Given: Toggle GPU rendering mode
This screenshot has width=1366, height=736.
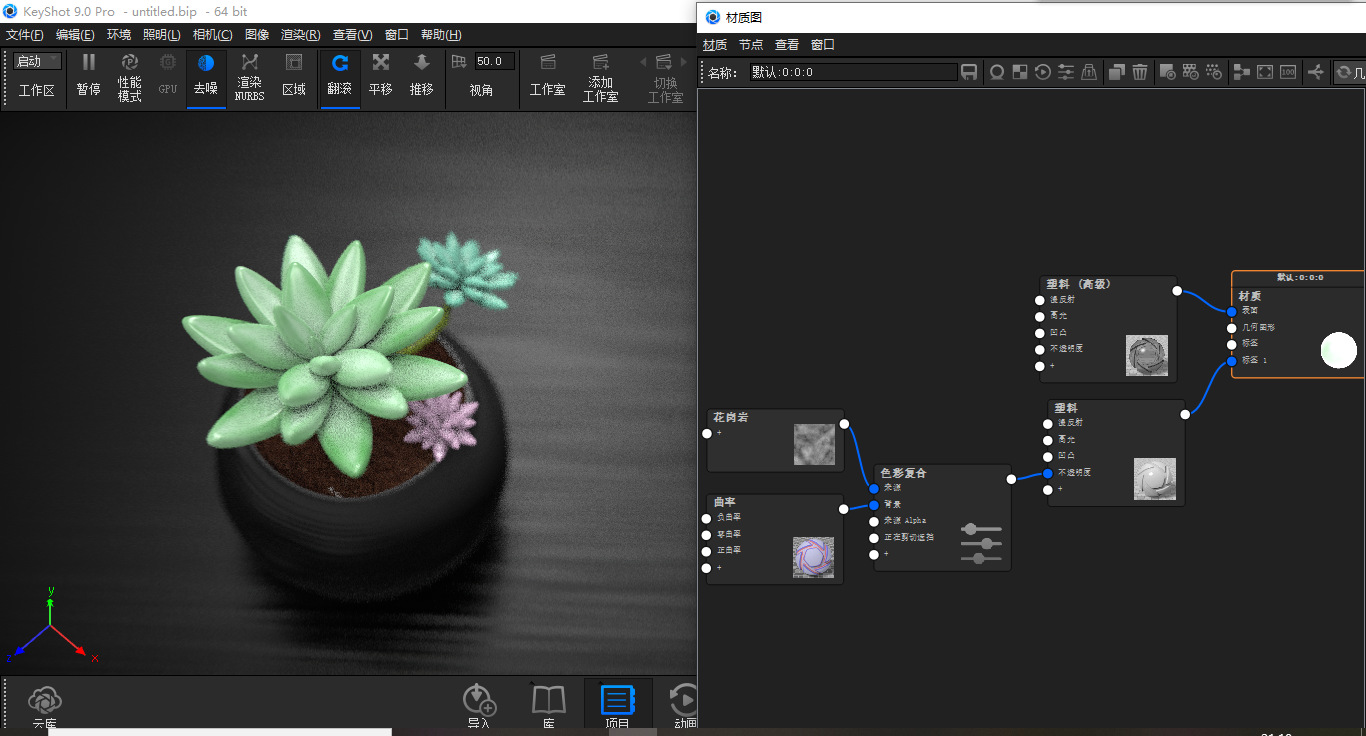Looking at the screenshot, I should (167, 75).
